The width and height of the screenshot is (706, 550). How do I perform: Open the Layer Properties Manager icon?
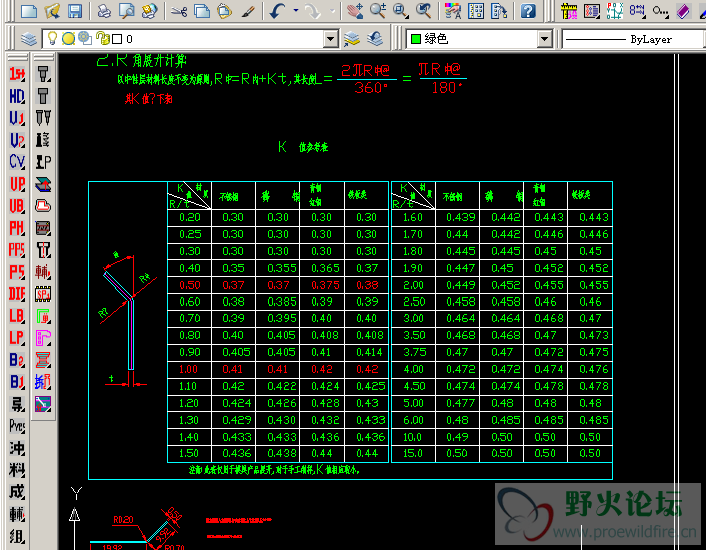click(x=29, y=39)
